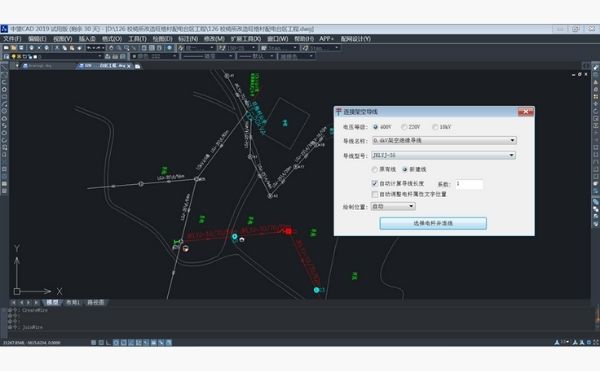Select the line tool in left toolbar

pyautogui.click(x=4, y=68)
